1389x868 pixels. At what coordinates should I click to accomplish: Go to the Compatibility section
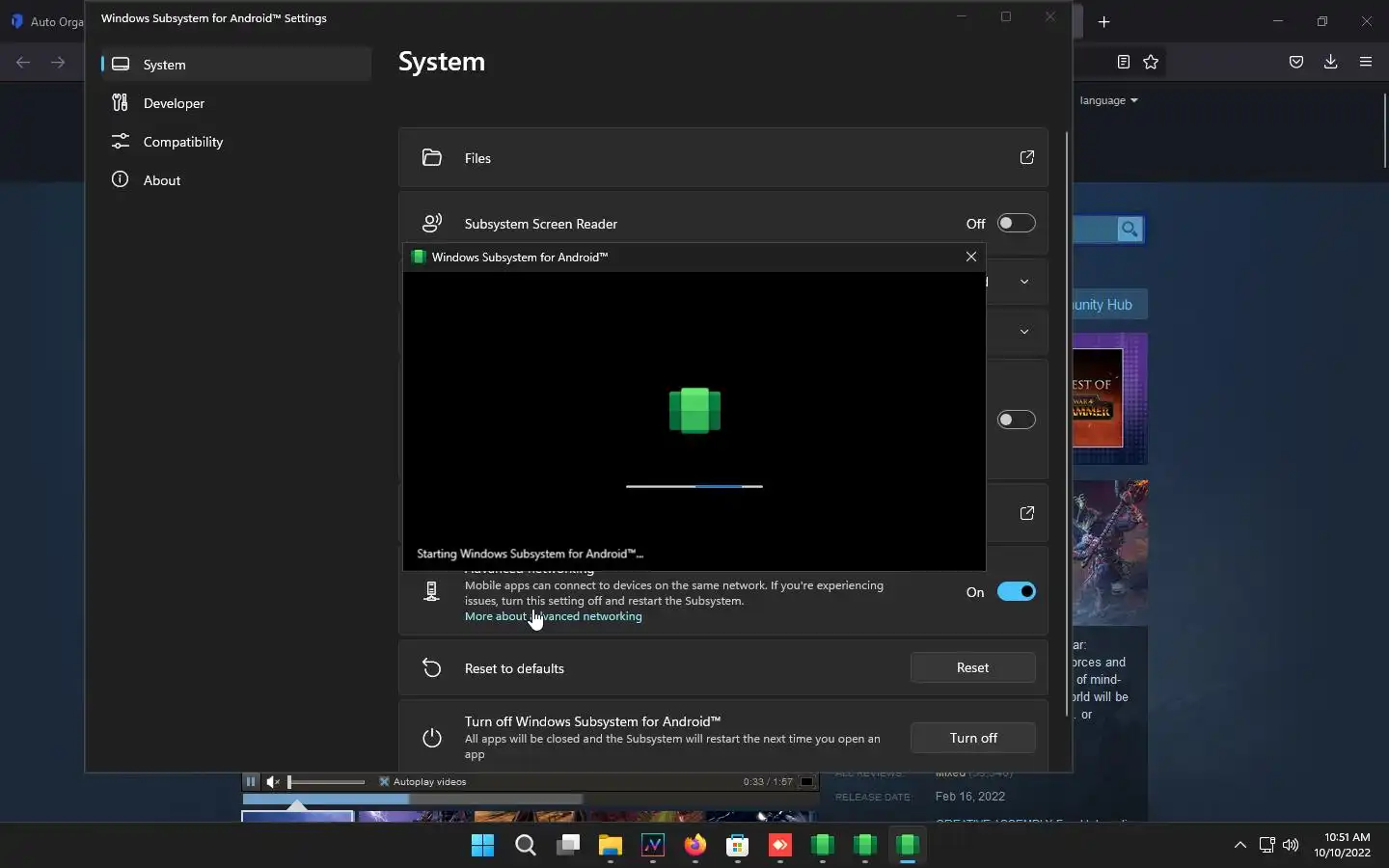click(236, 142)
